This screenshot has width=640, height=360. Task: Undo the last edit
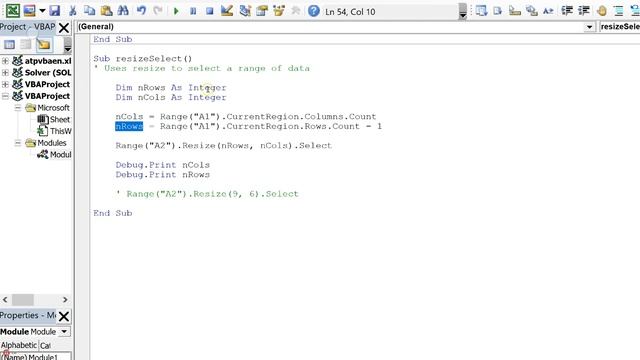point(141,11)
